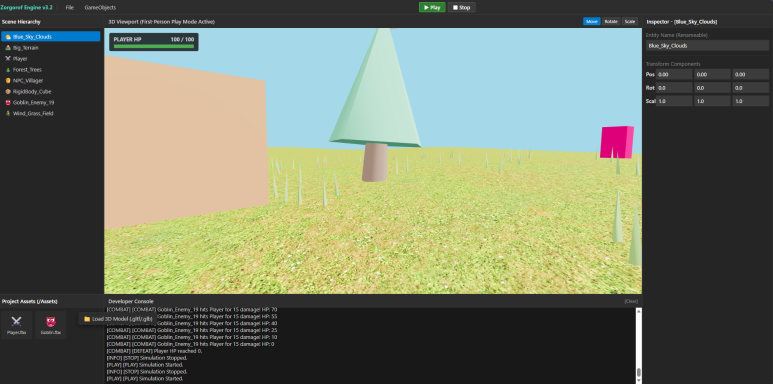
Task: Click the "3D Viewport (First-Person Play Mode Active)" header
Action: pos(161,22)
